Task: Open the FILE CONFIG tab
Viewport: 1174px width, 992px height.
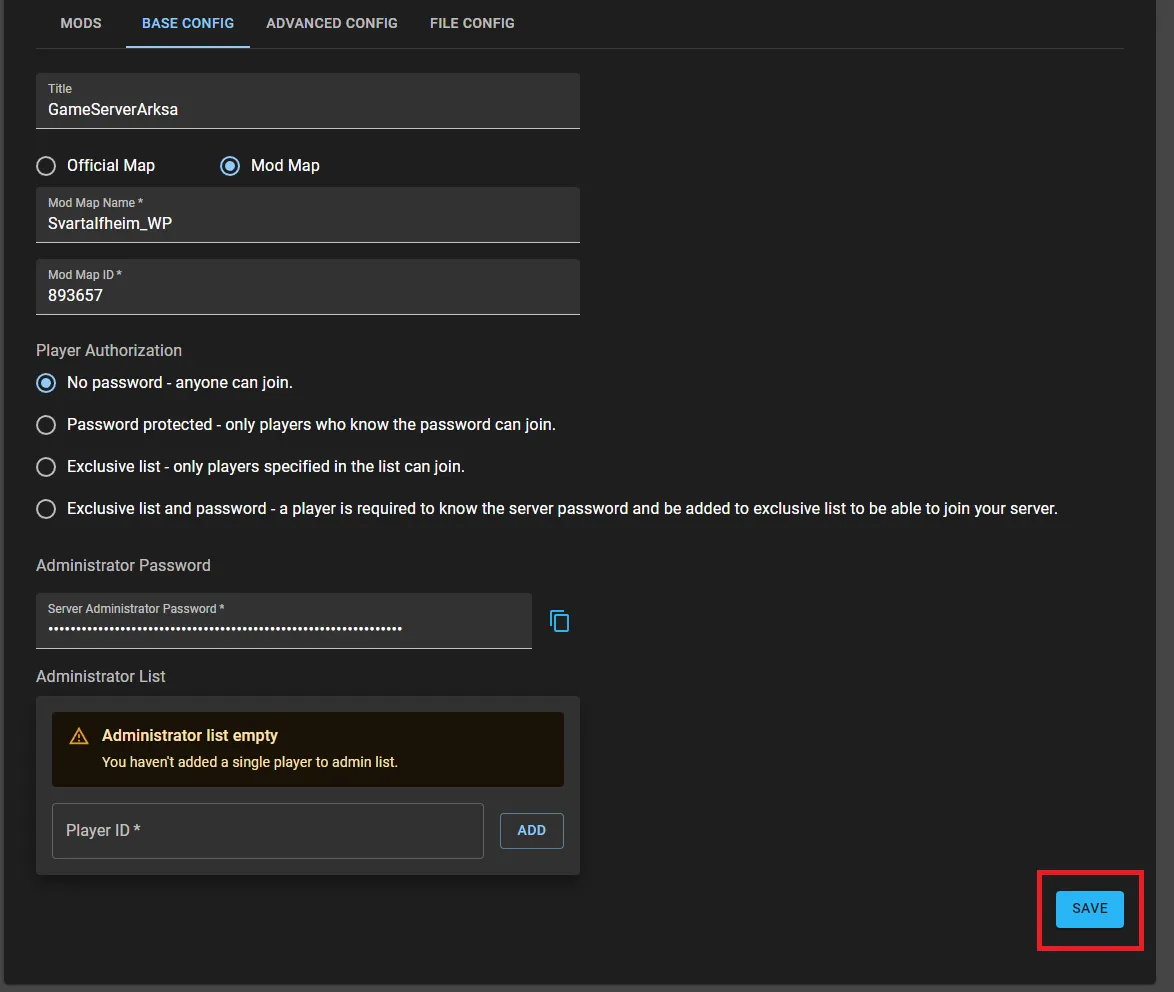Action: pos(472,23)
